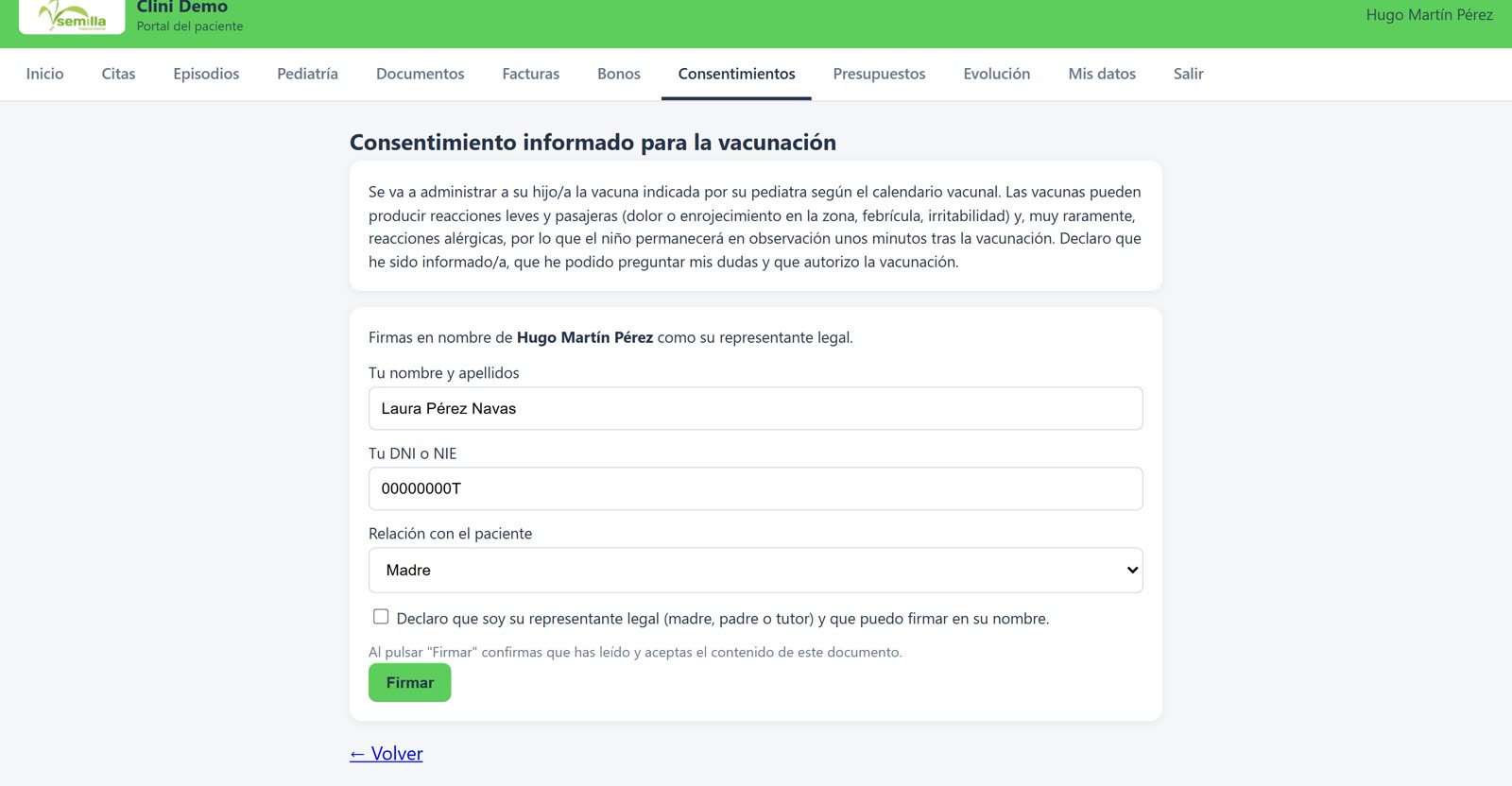Open the Relación con el paciente dropdown
Viewport: 1512px width, 786px height.
coord(755,571)
